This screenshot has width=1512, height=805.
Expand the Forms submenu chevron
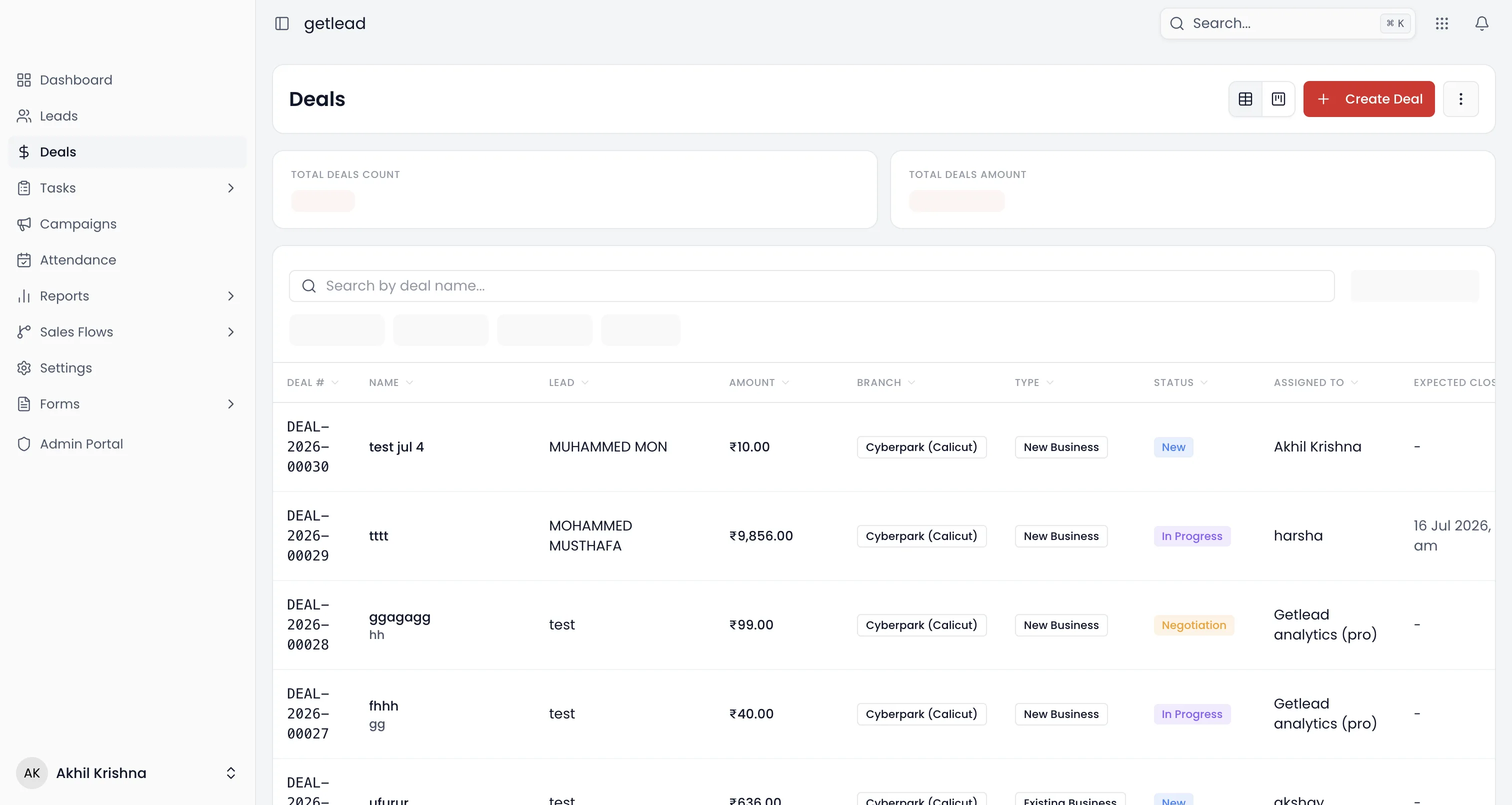[x=230, y=404]
